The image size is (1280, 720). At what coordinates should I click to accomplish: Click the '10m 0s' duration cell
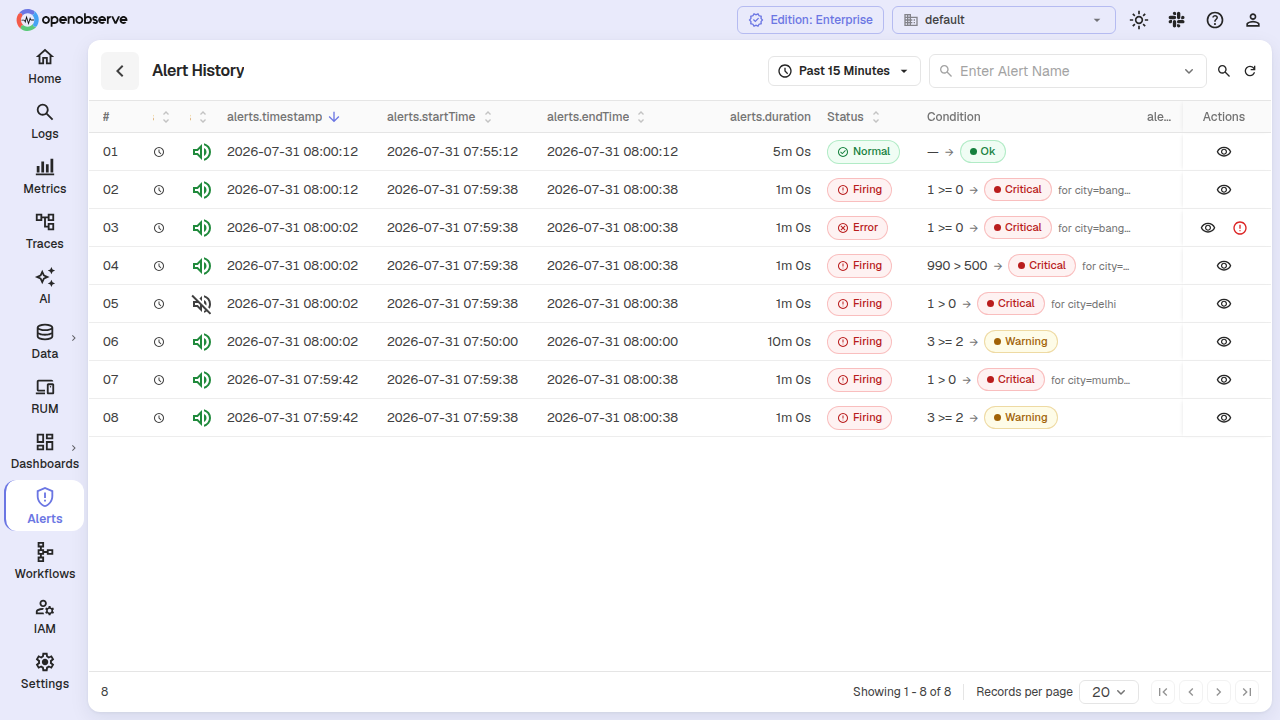coord(789,342)
